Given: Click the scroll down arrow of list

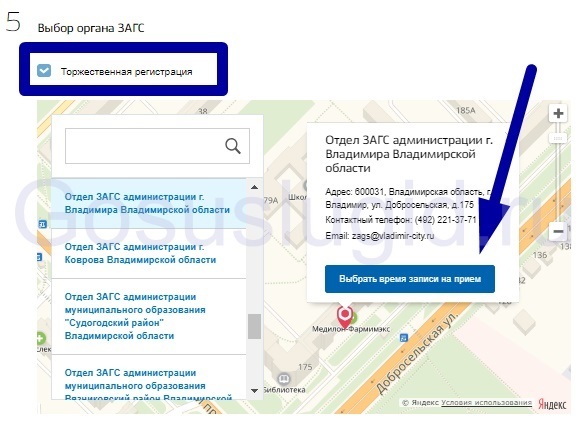Looking at the screenshot, I should 254,391.
